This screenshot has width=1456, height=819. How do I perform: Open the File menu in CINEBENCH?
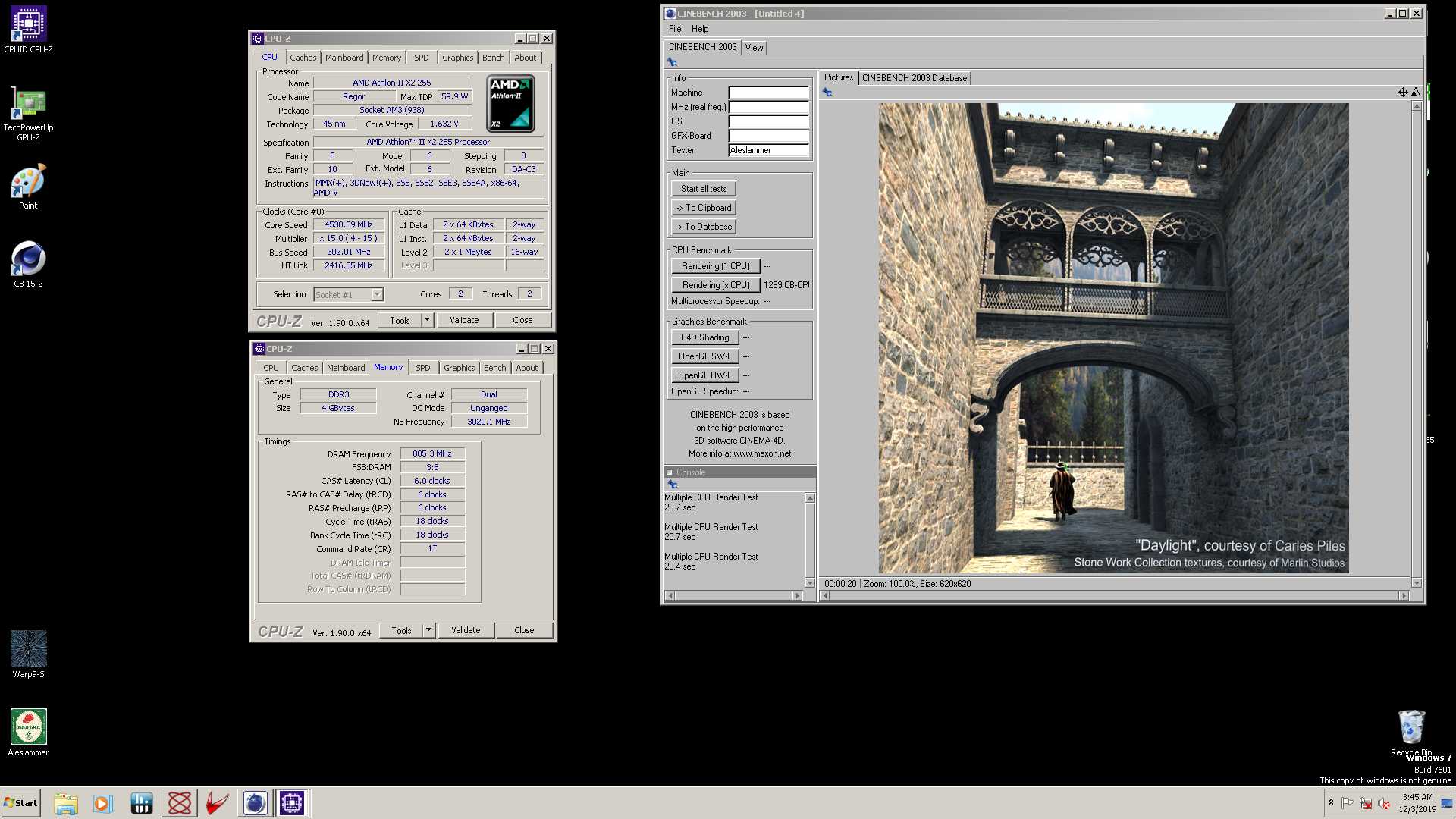[675, 29]
